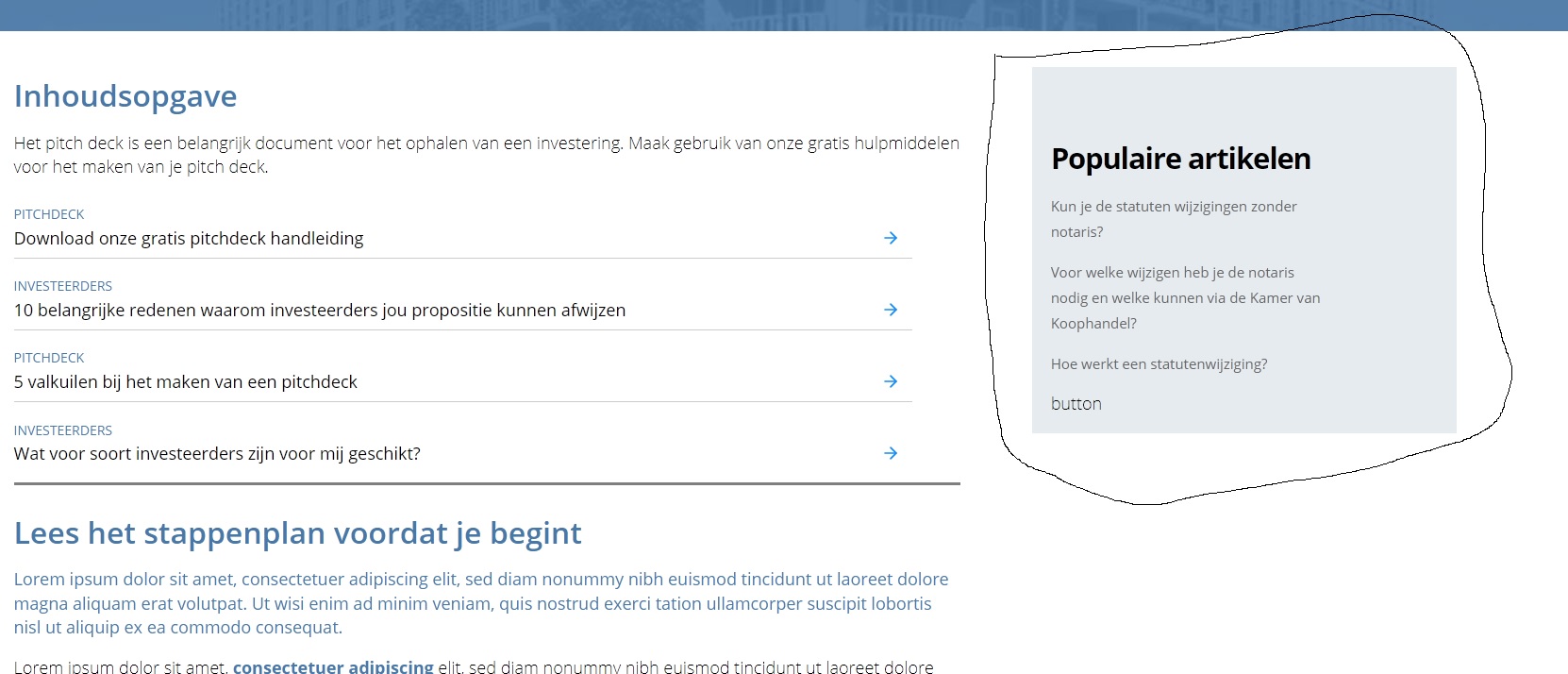
Task: Follow the bold consectetuer adipiscing link
Action: [333, 666]
